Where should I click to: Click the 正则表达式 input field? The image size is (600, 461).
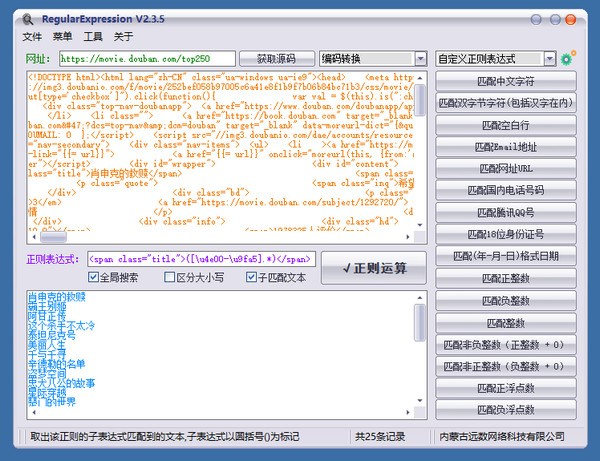200,258
